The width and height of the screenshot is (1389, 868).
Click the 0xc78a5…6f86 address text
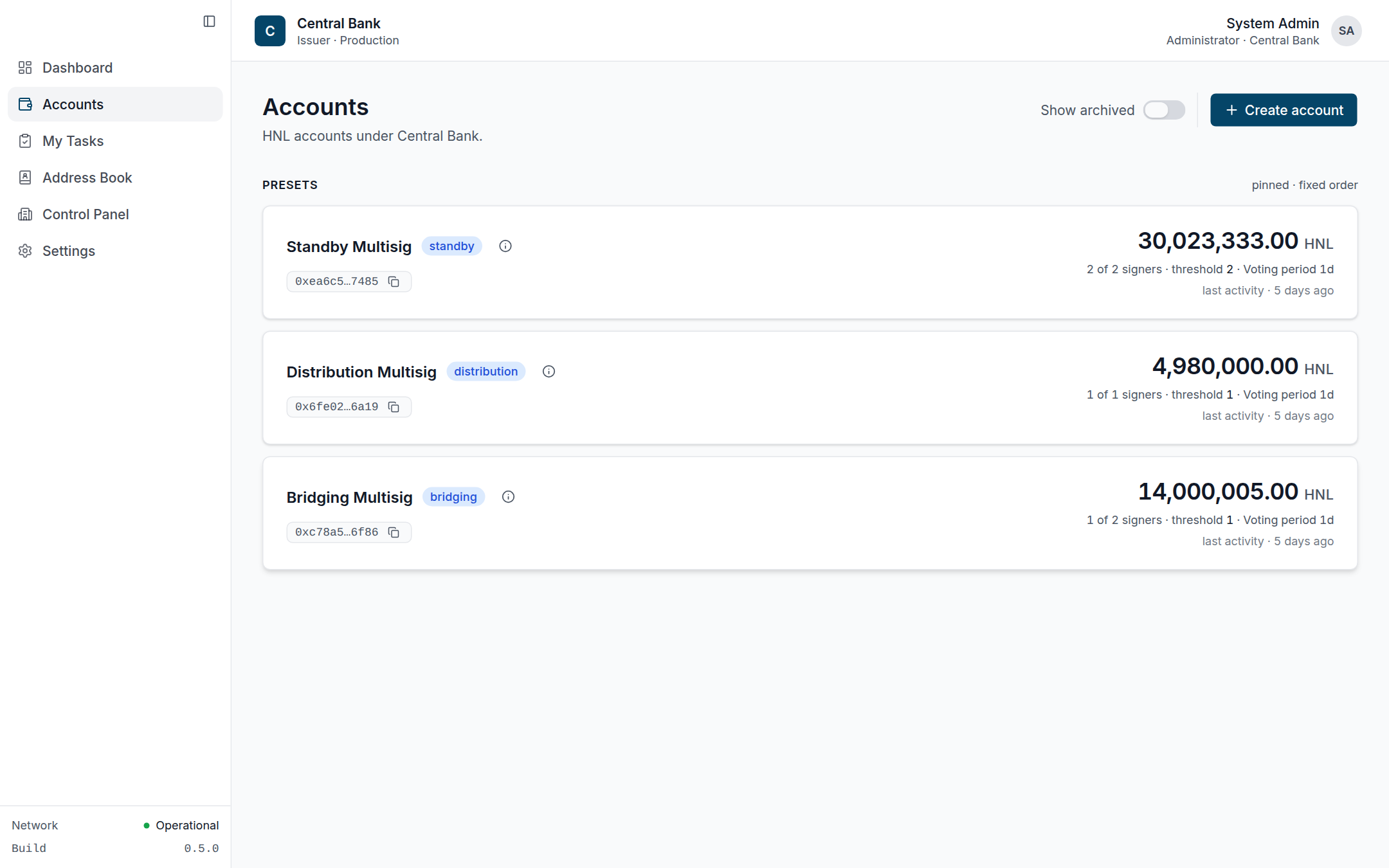point(336,532)
